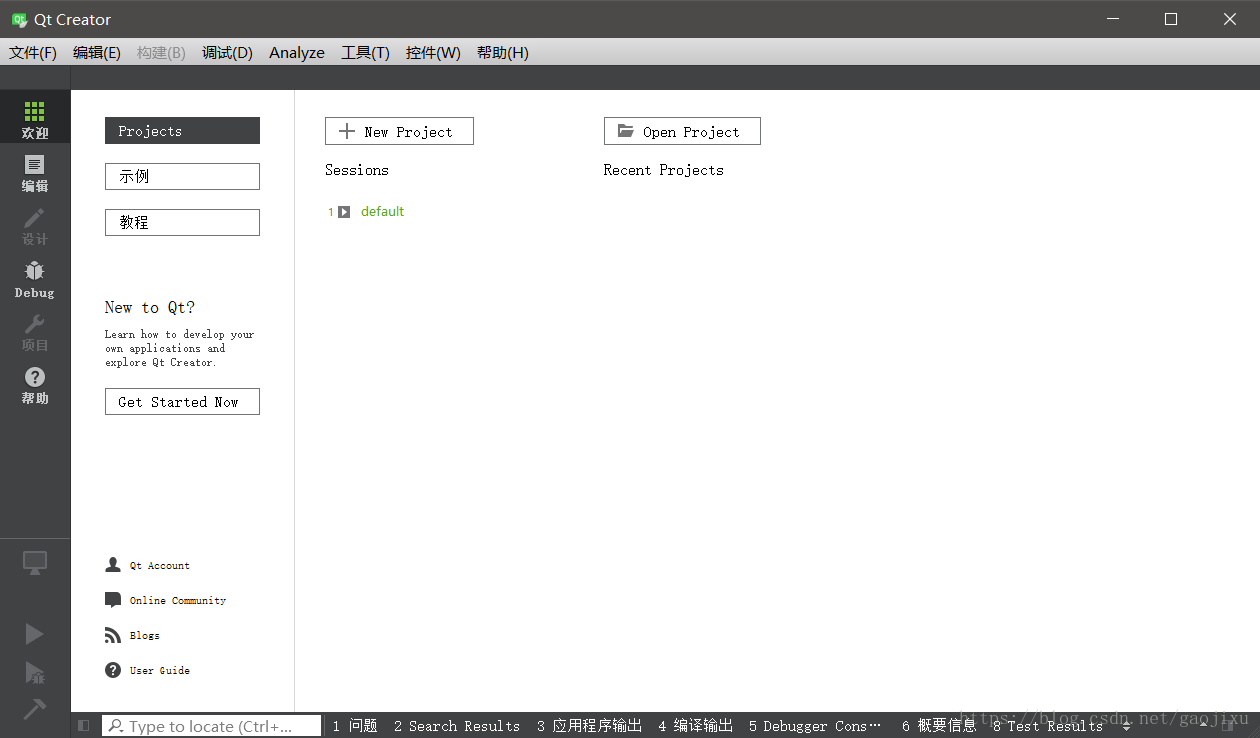Viewport: 1260px width, 738px height.
Task: Click the New Project button
Action: [x=399, y=131]
